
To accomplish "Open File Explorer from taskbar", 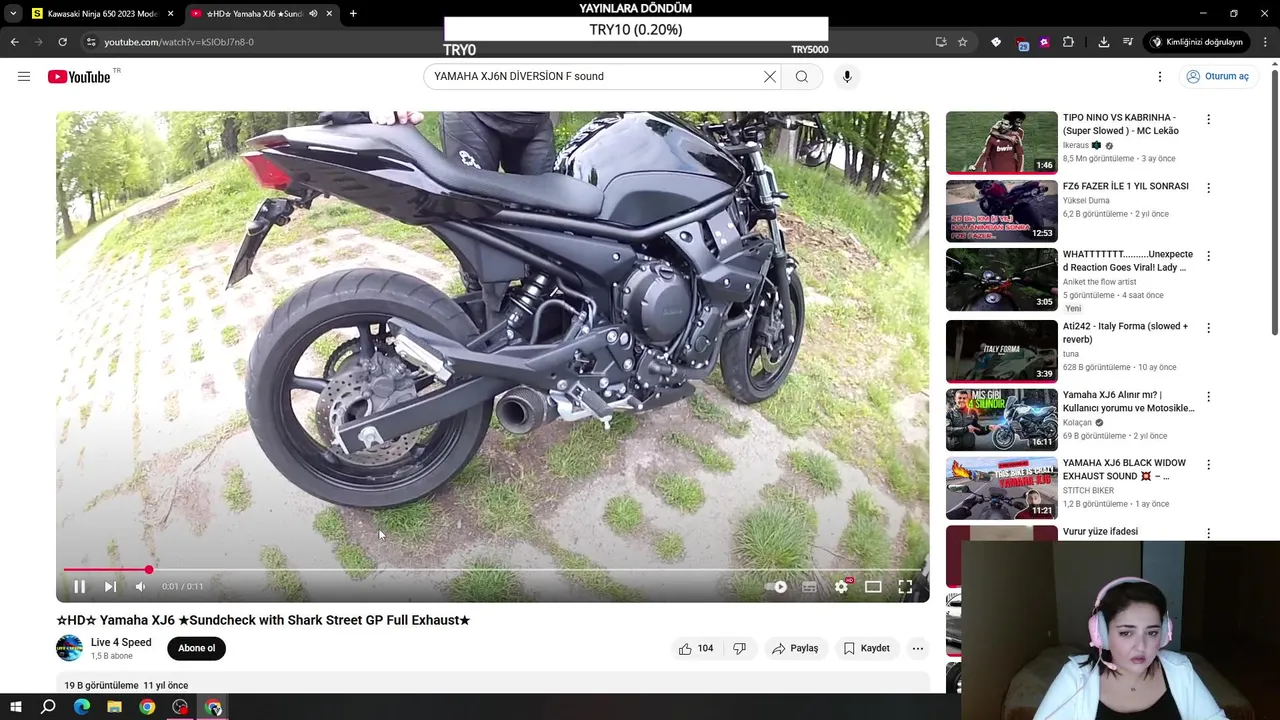I will 114,707.
